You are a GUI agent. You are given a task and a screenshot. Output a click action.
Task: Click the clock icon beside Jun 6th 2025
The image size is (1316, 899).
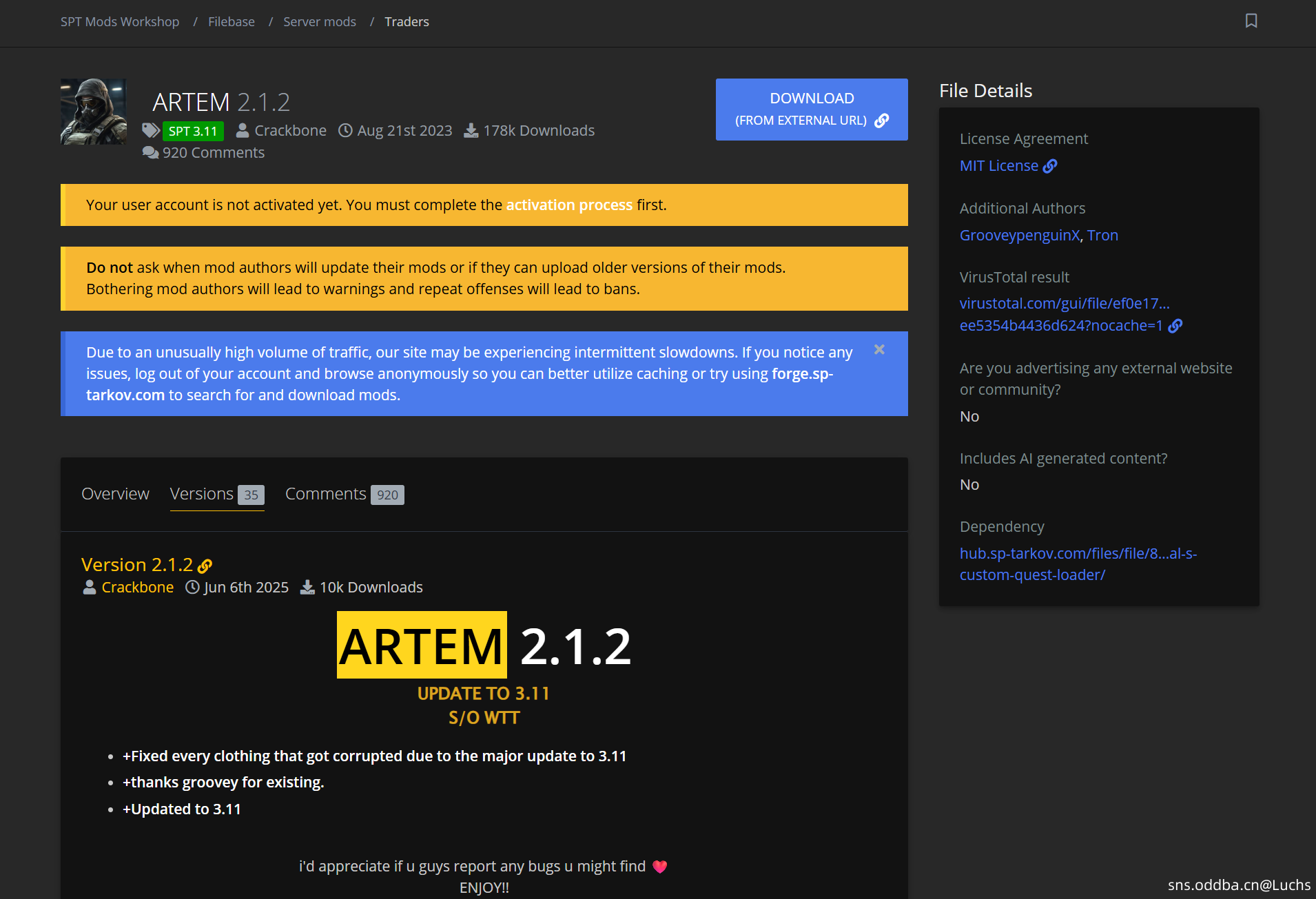click(x=193, y=587)
